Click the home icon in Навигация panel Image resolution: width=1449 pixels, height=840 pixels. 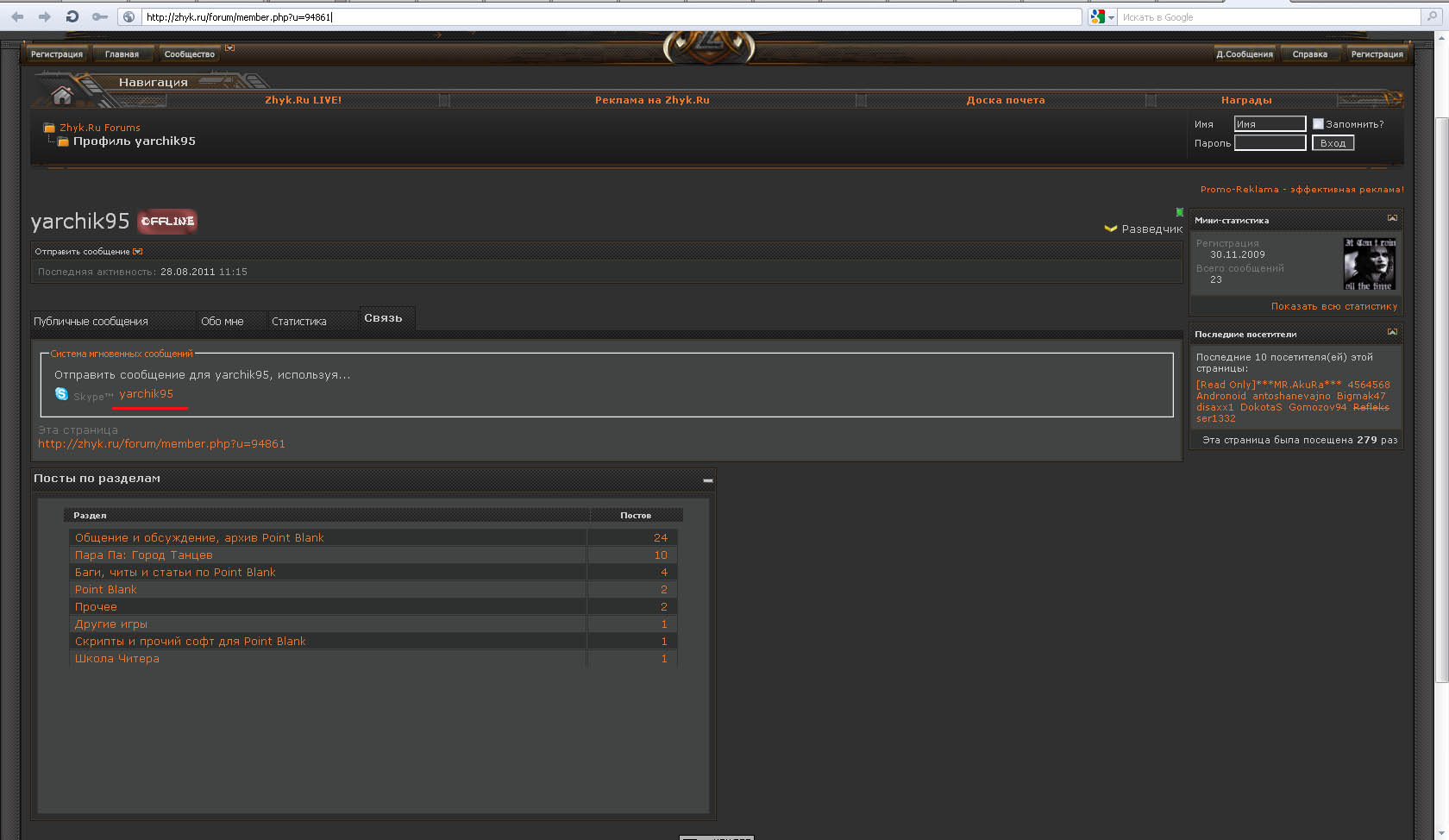tap(61, 94)
